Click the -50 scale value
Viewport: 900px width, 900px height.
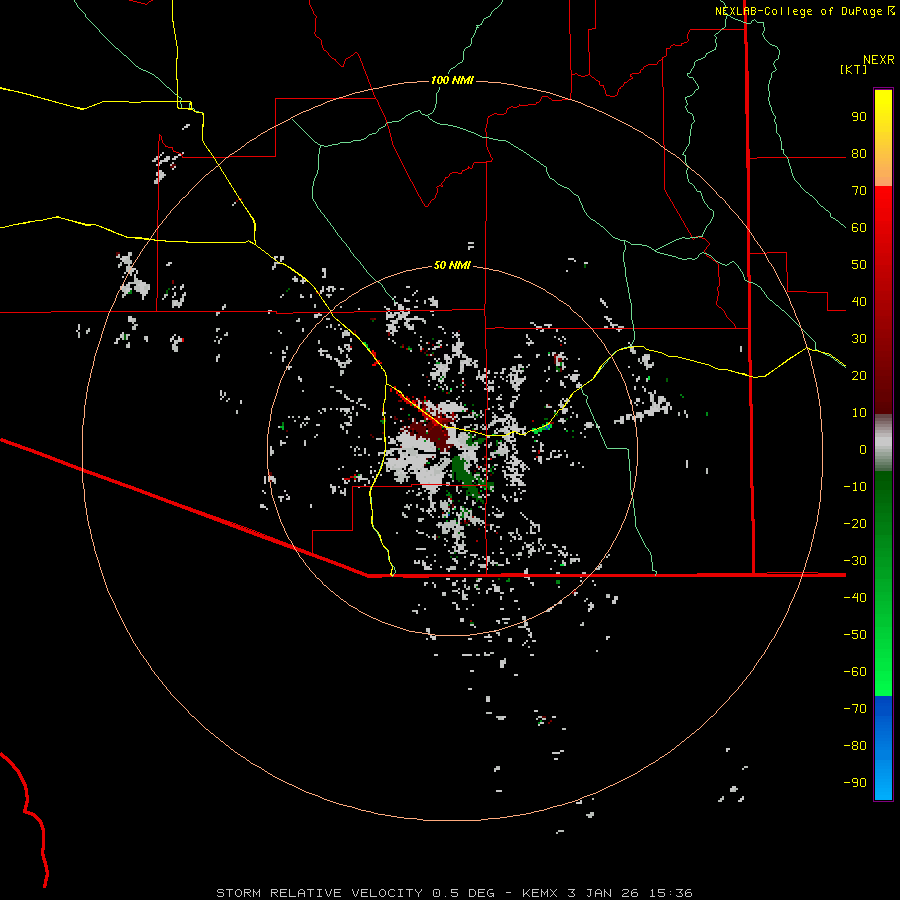pos(855,634)
